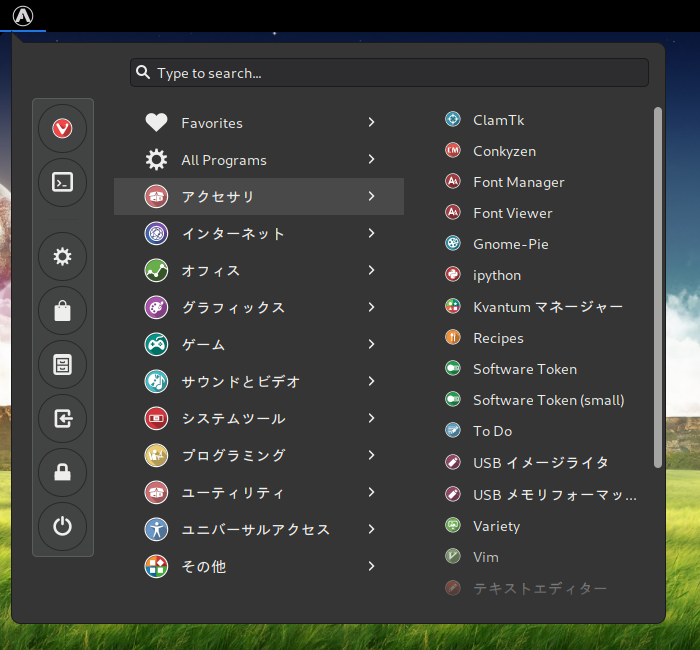
Task: Click the search magnifier icon
Action: [x=143, y=72]
